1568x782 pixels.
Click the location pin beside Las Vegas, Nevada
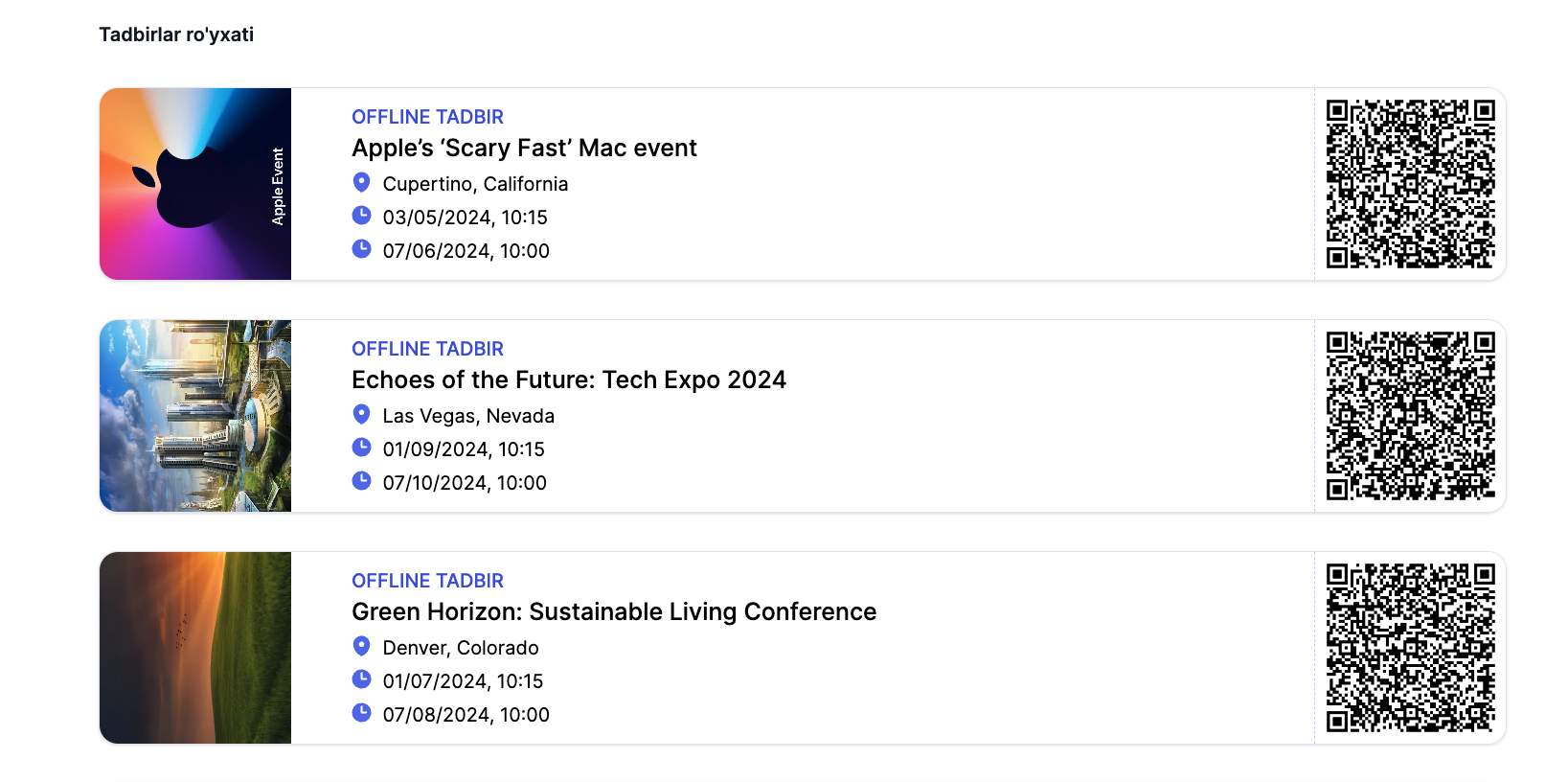[x=361, y=414]
